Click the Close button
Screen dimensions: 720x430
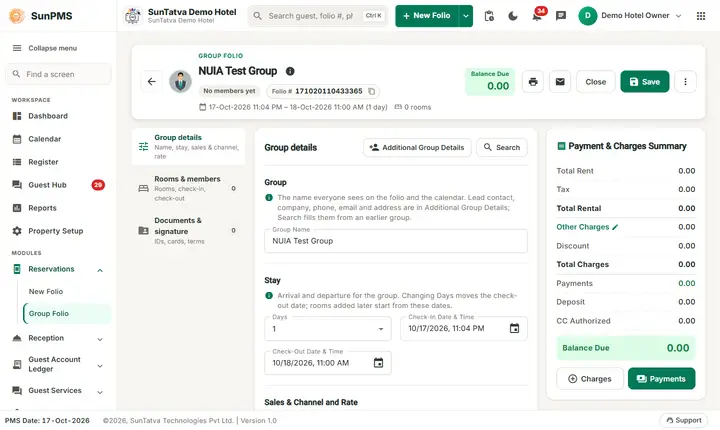point(596,82)
